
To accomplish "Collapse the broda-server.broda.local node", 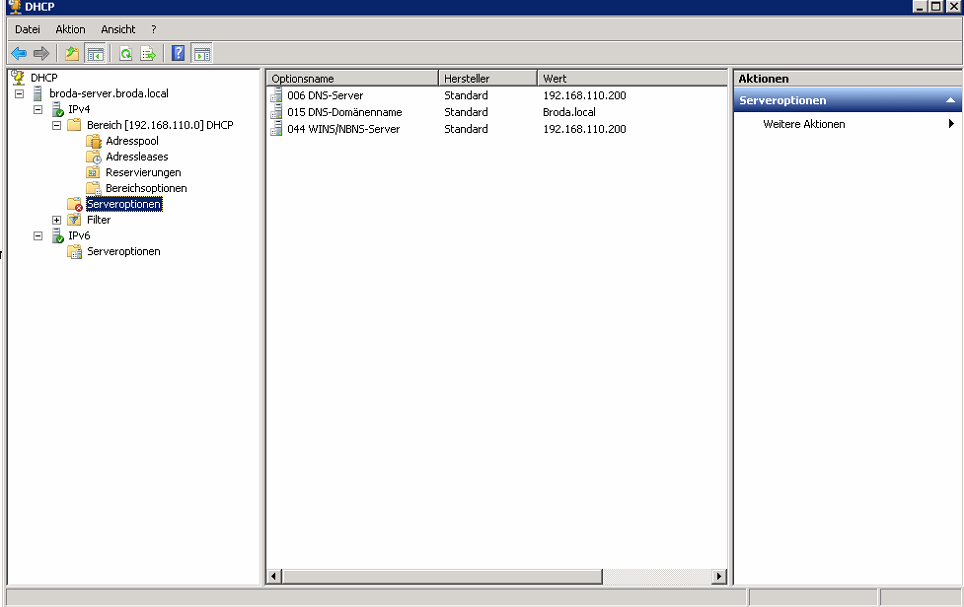I will pos(20,94).
